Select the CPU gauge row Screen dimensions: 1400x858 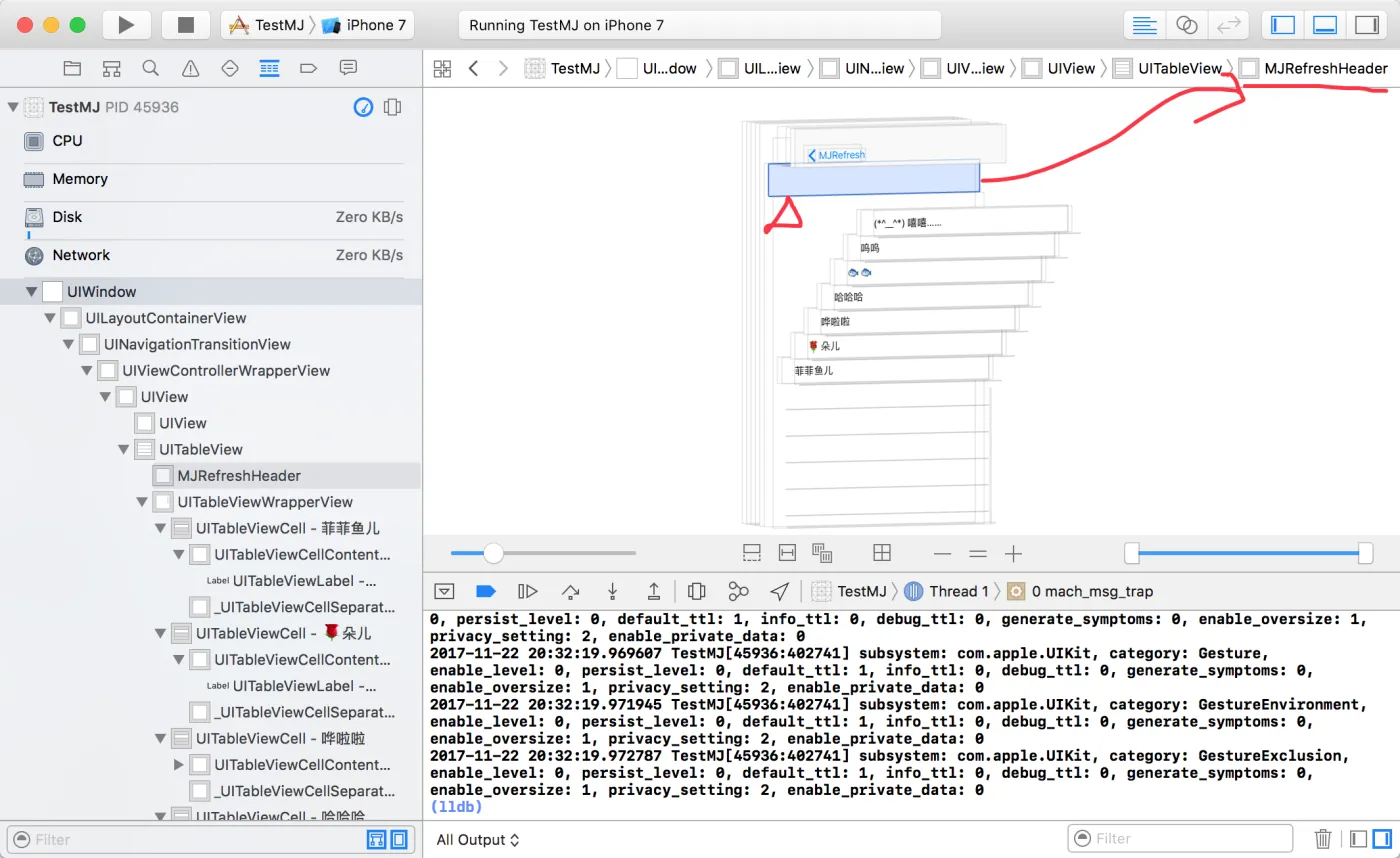(x=211, y=141)
